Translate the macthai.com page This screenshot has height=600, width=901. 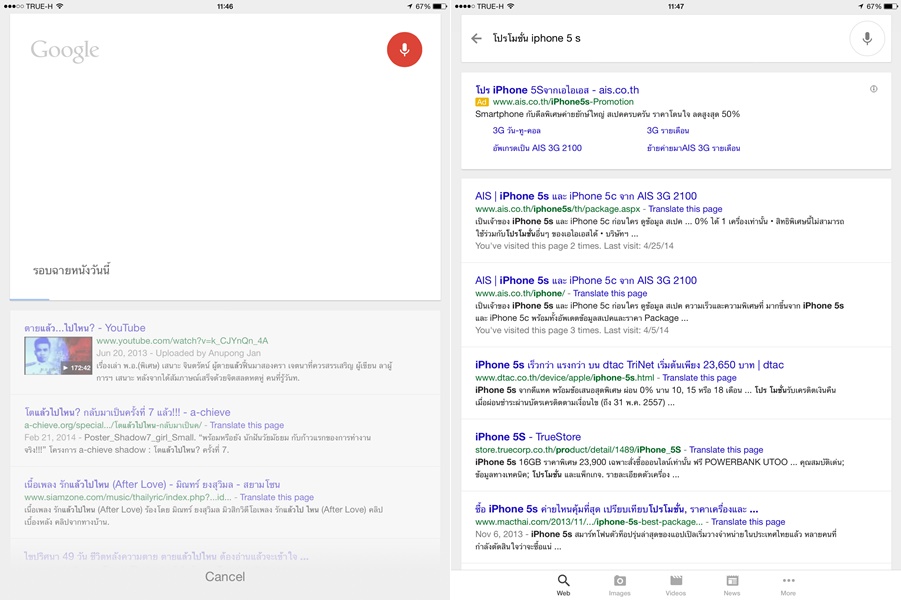point(748,522)
